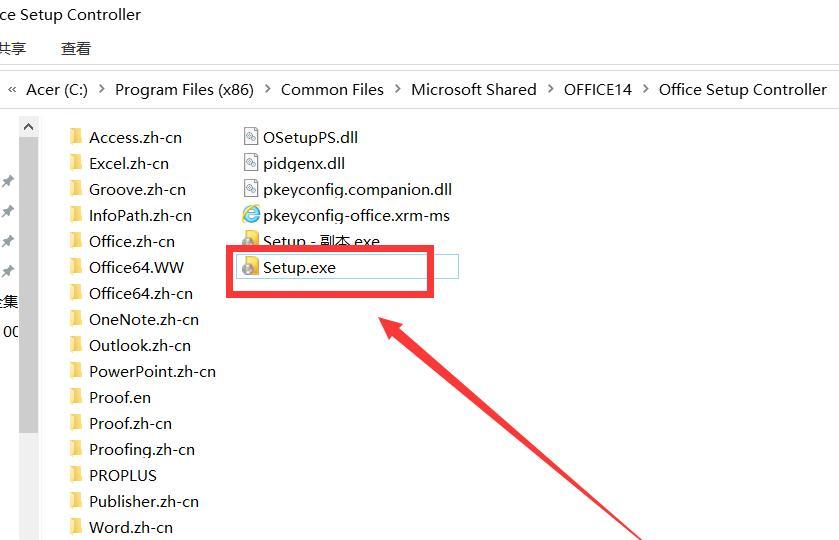Click the Office64.zh-cn folder icon

point(76,293)
